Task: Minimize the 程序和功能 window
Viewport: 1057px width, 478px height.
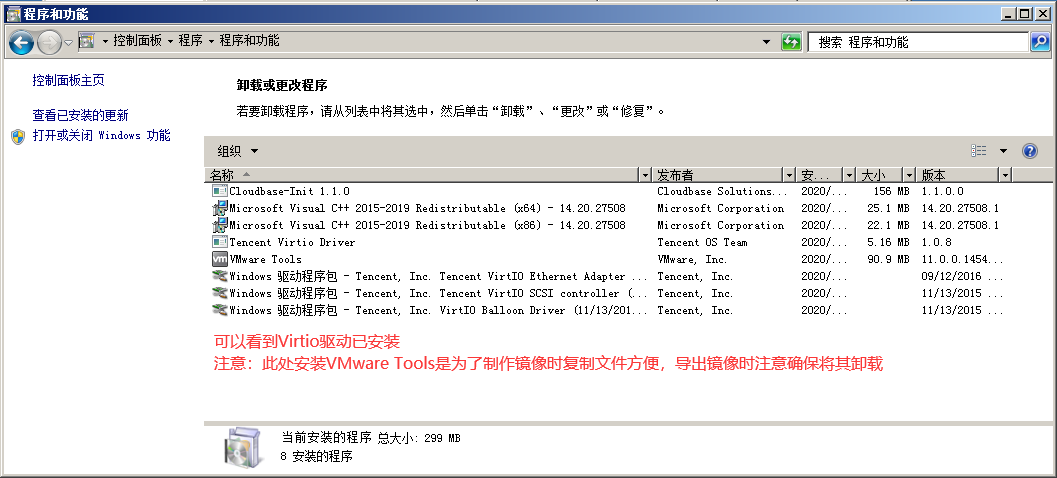Action: click(x=1008, y=13)
